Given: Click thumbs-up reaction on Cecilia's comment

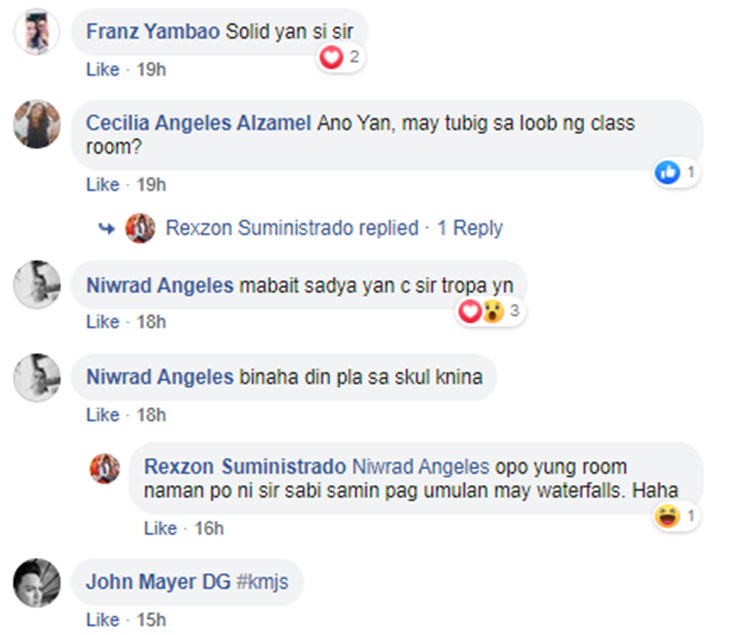Looking at the screenshot, I should pyautogui.click(x=667, y=172).
